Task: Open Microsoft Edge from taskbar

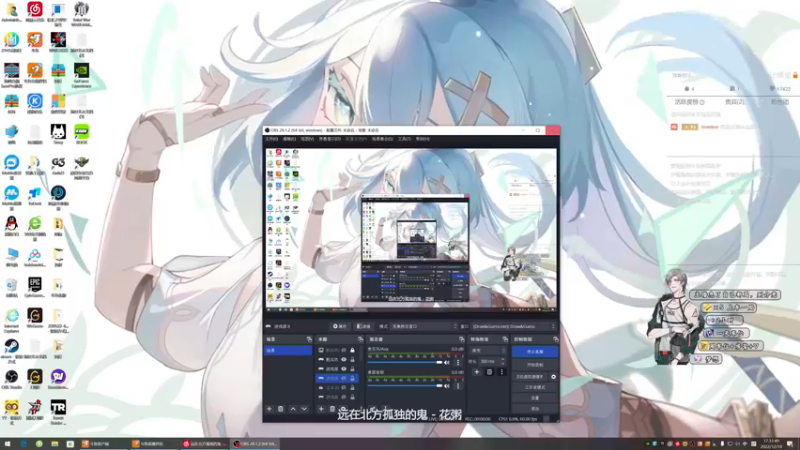Action: [x=24, y=444]
